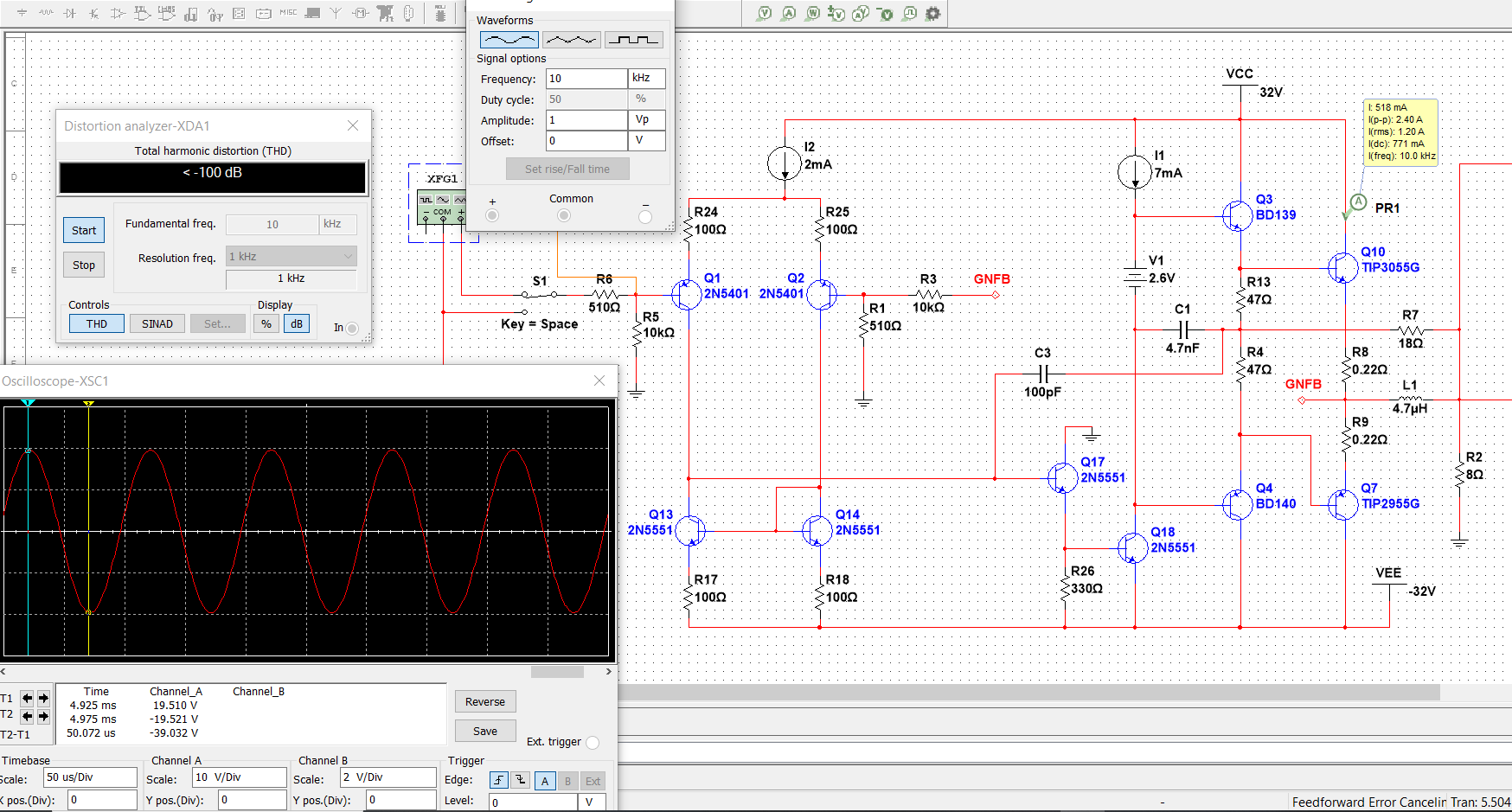The width and height of the screenshot is (1512, 812).
Task: Click the distortion analyzer In terminal
Action: pos(352,328)
